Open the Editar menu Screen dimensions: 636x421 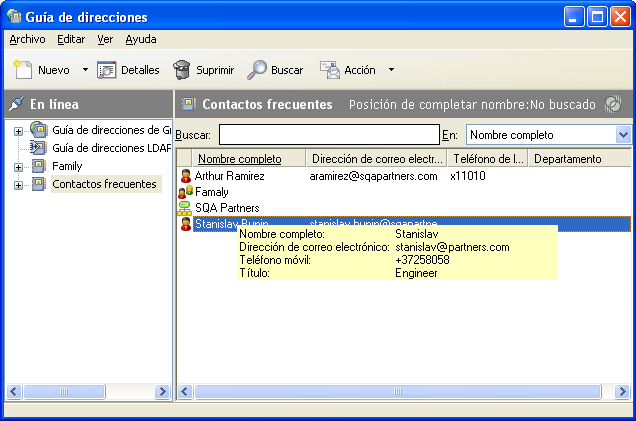pyautogui.click(x=71, y=39)
